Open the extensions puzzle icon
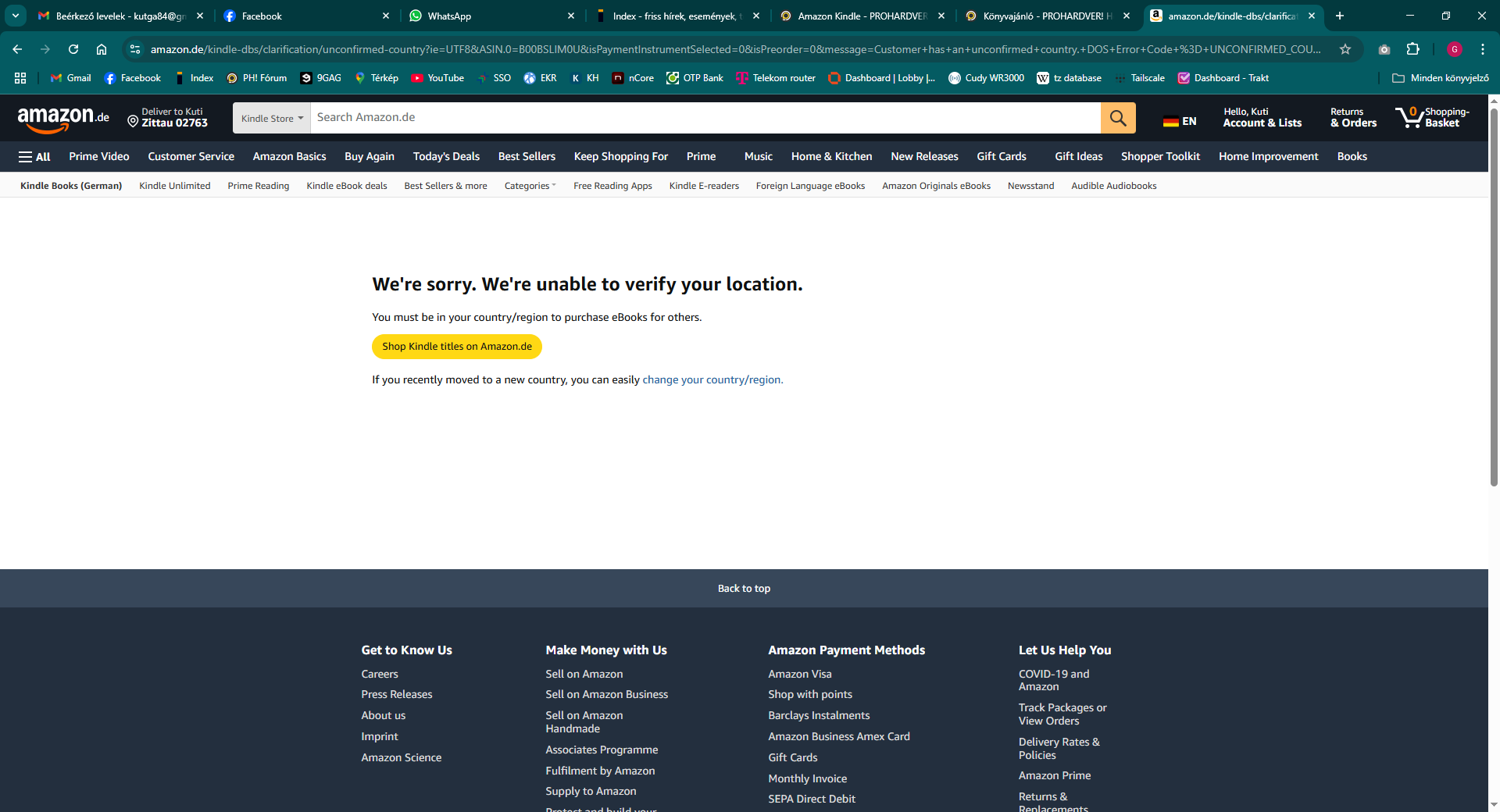Viewport: 1500px width, 812px height. 1412,49
